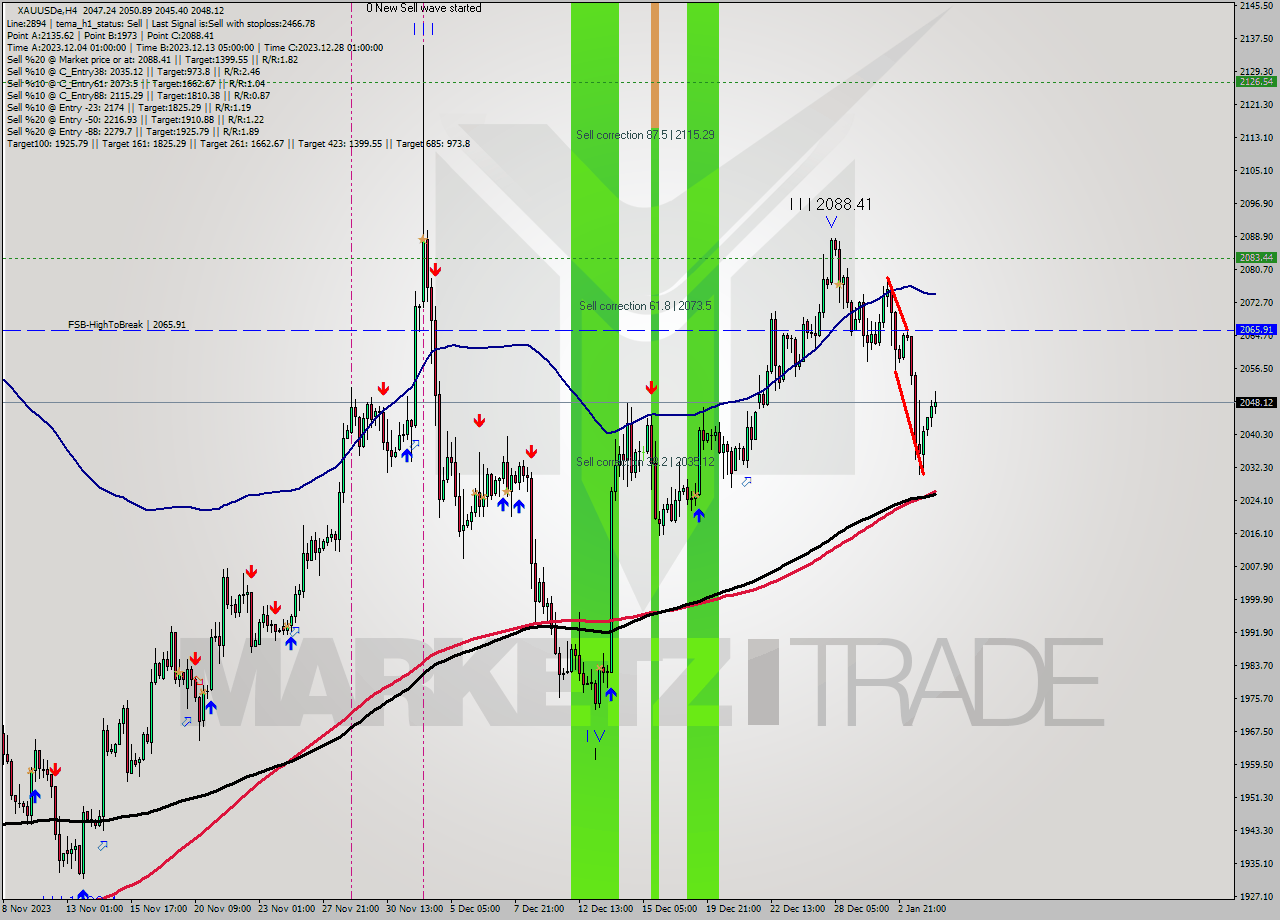This screenshot has height=920, width=1280.
Task: Click the blue buy arrow at the 13 Nov bottom
Action: (83, 895)
